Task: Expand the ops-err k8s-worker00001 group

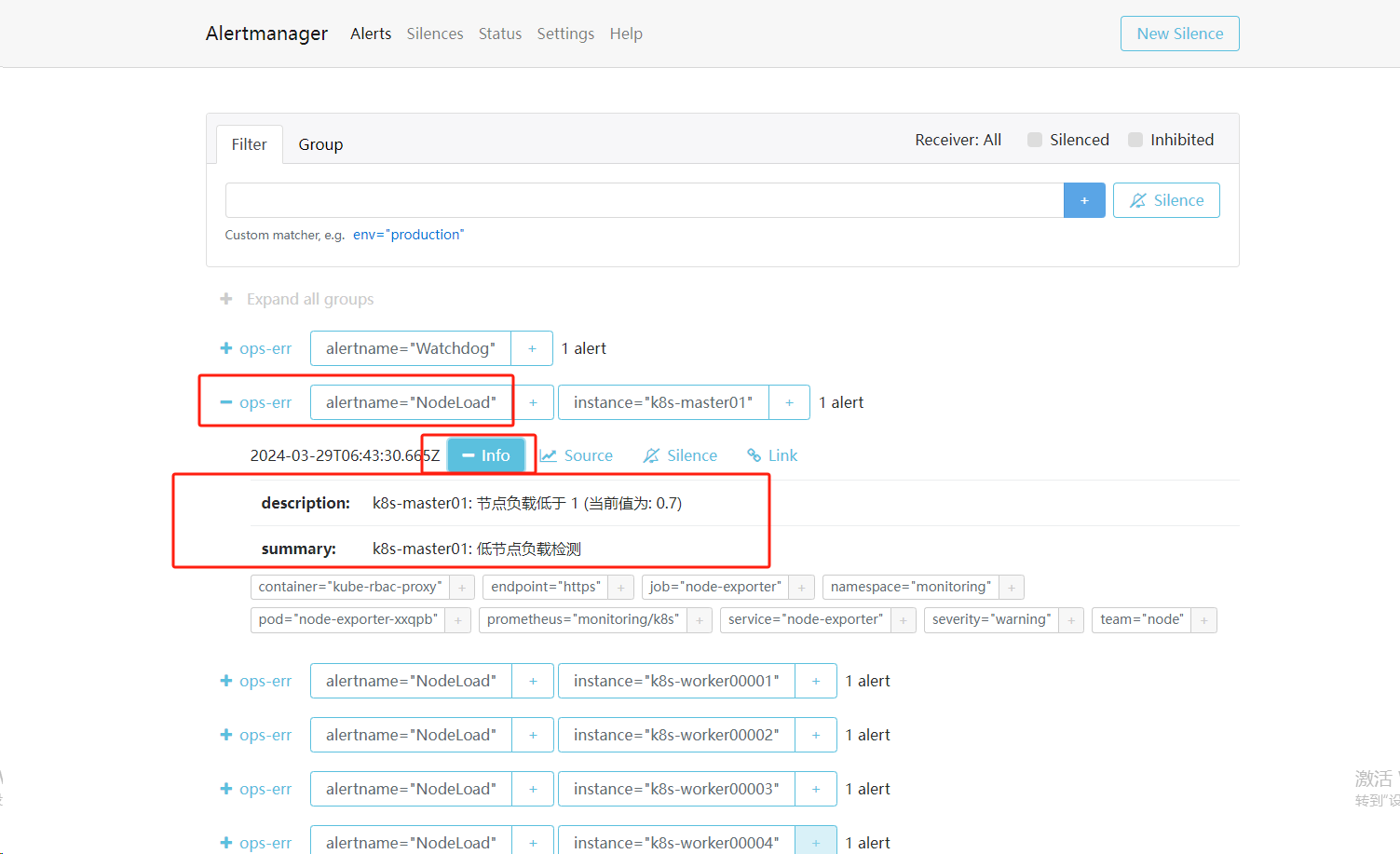Action: 256,681
